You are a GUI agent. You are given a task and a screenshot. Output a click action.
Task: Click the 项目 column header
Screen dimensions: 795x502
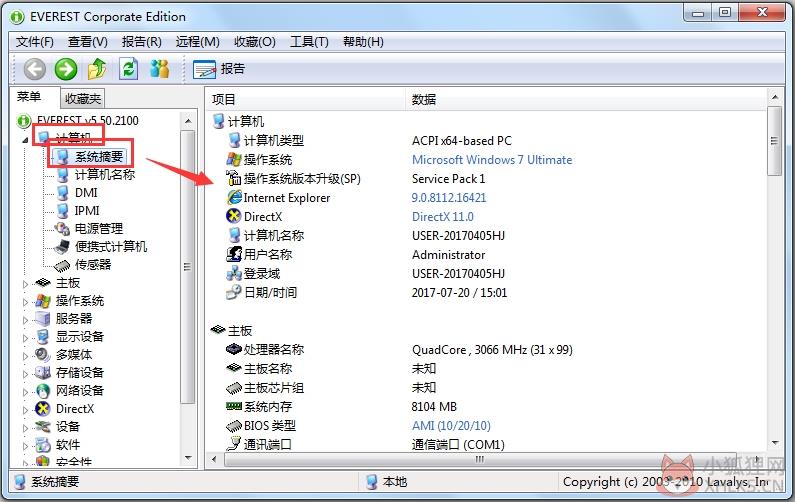[306, 99]
